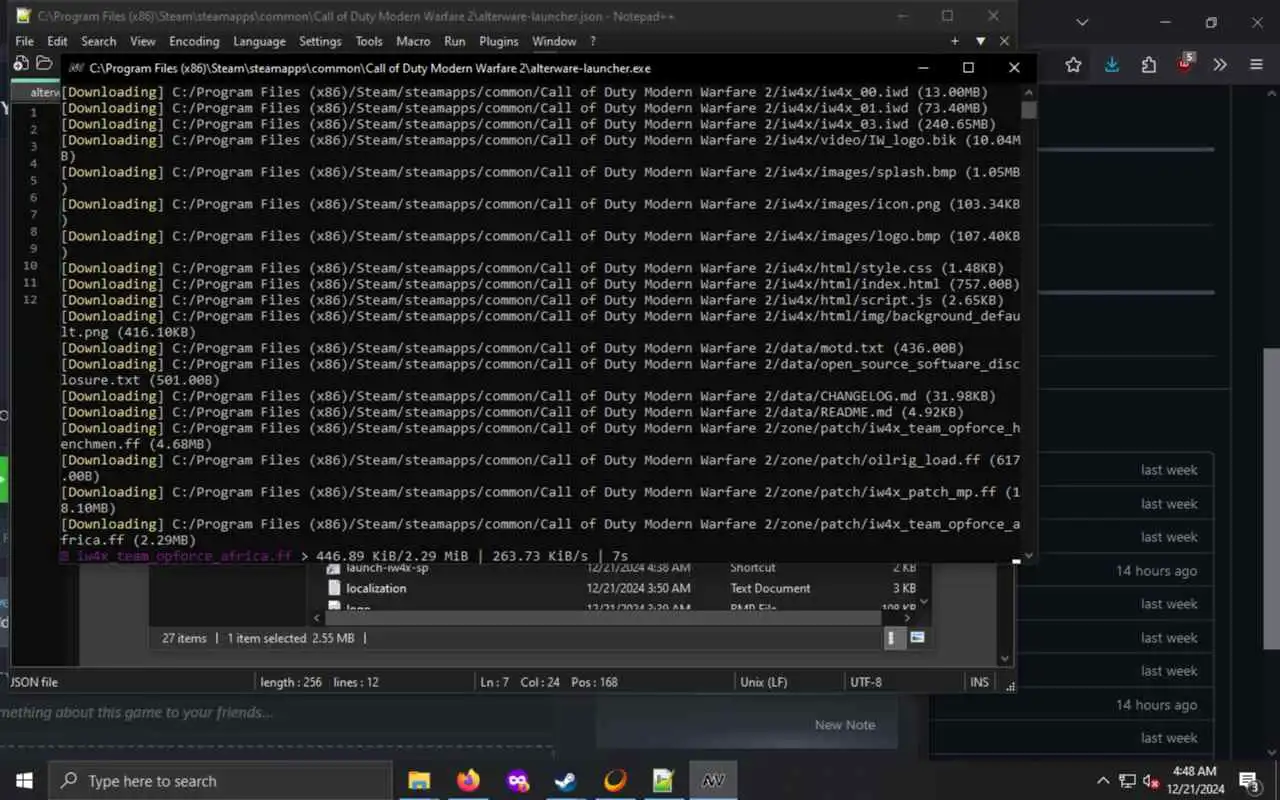
Task: Open the Macro menu in Notepad++
Action: 413,41
